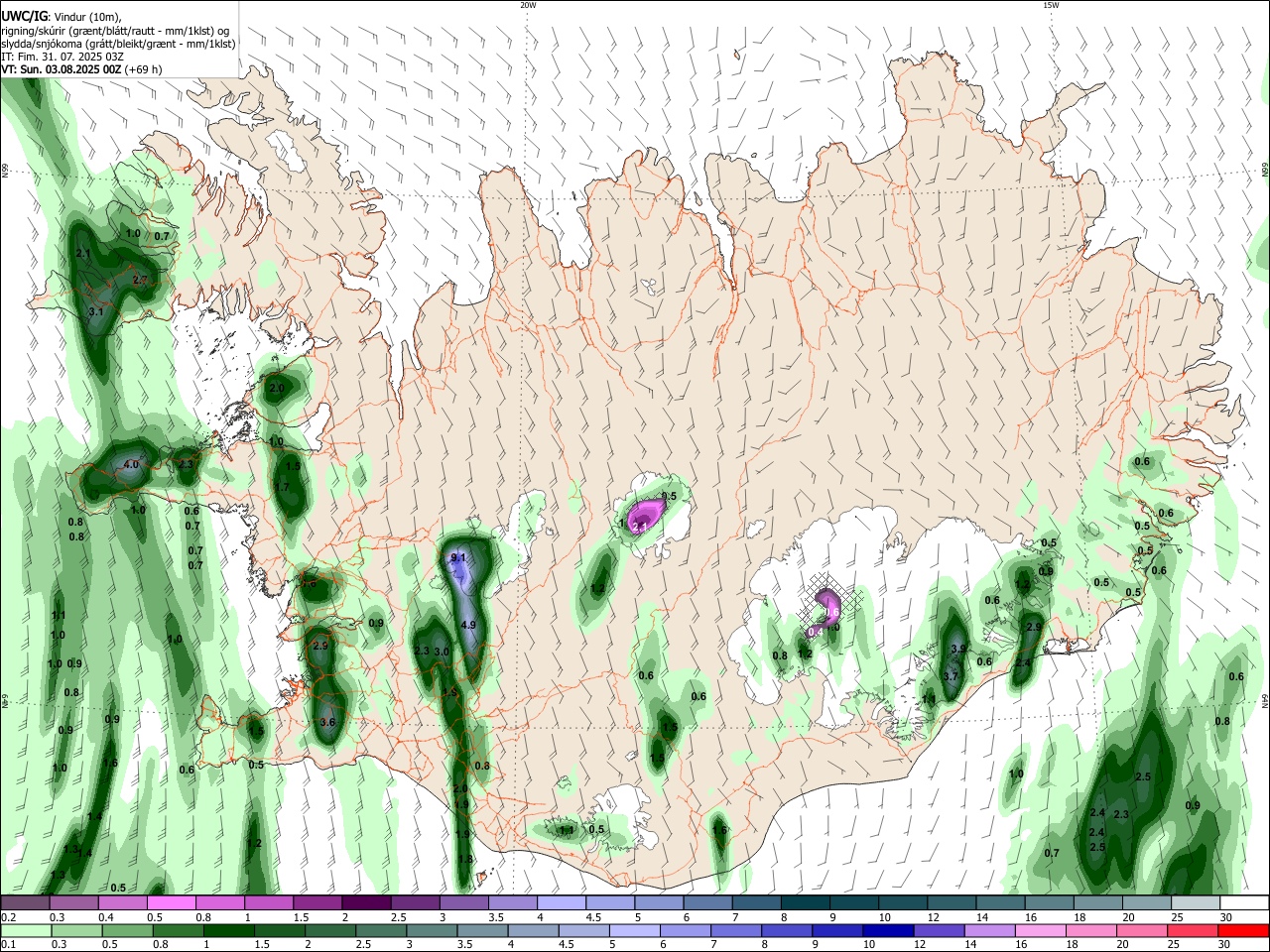Click the '3.1' precipitation value on the map

point(96,312)
